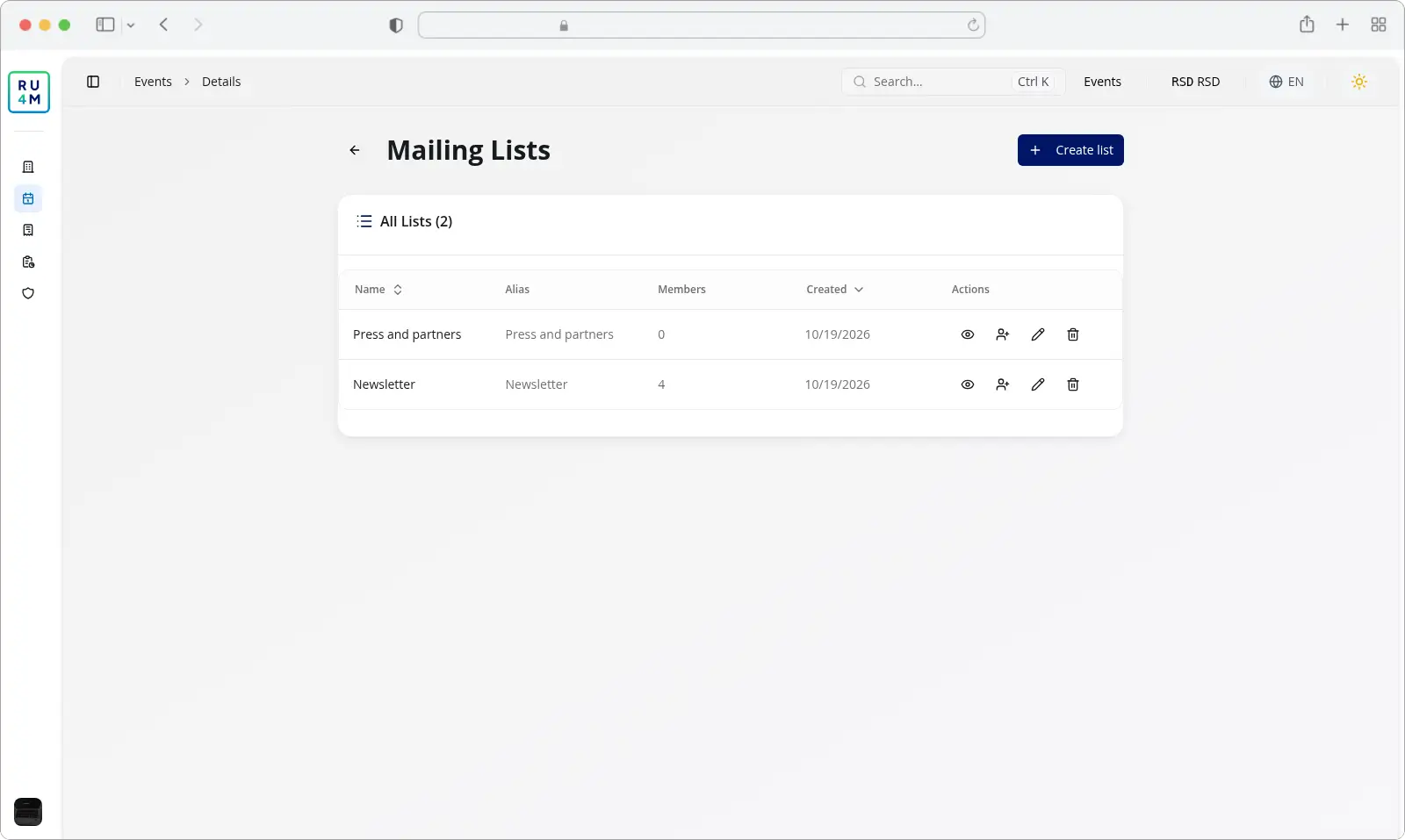Open the clipboard settings icon in sidebar
The height and width of the screenshot is (840, 1405).
point(28,262)
